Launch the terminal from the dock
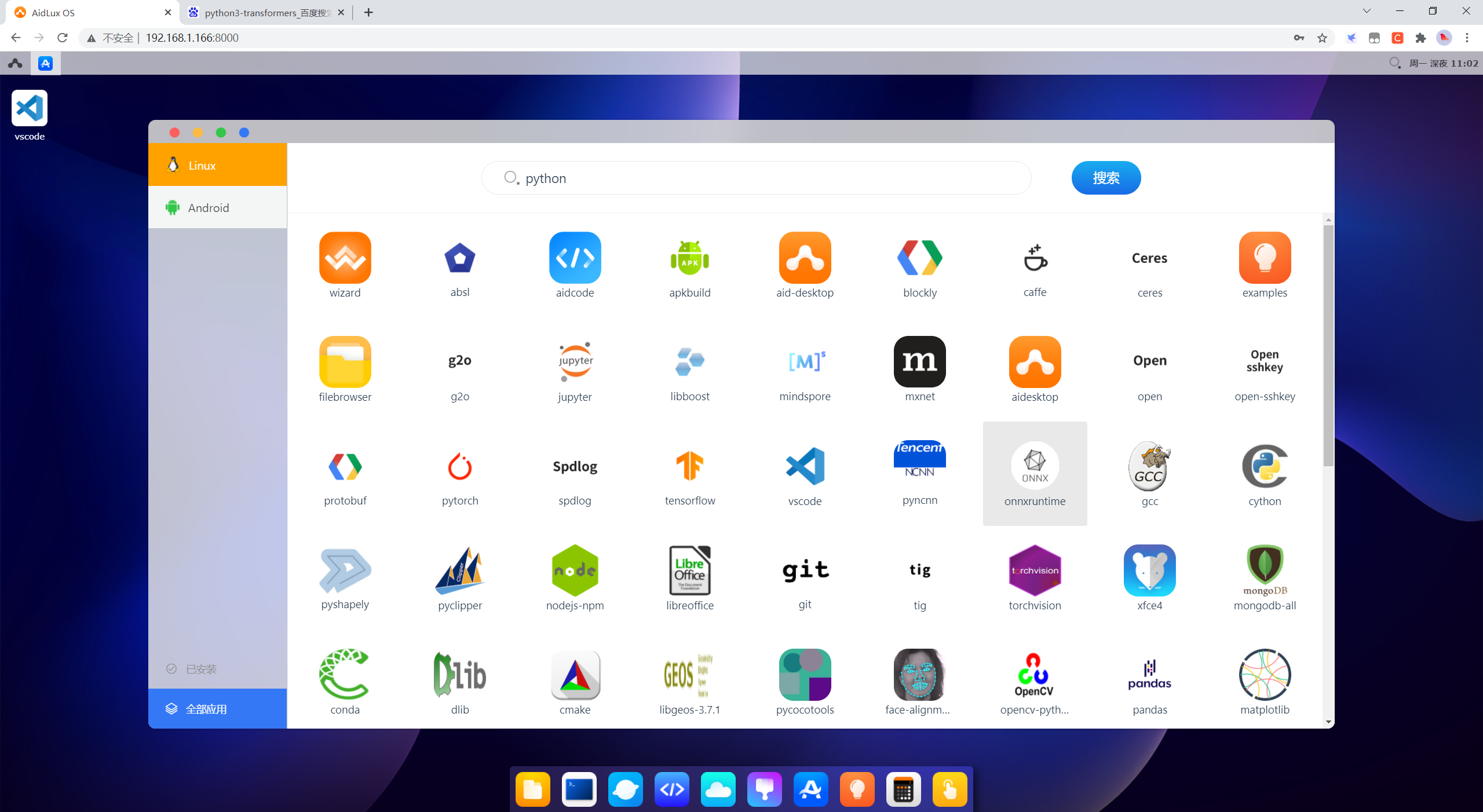 click(x=579, y=789)
